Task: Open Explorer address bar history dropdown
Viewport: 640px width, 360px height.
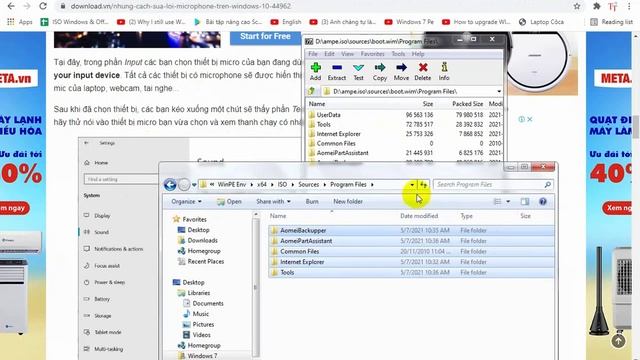Action: coord(412,185)
